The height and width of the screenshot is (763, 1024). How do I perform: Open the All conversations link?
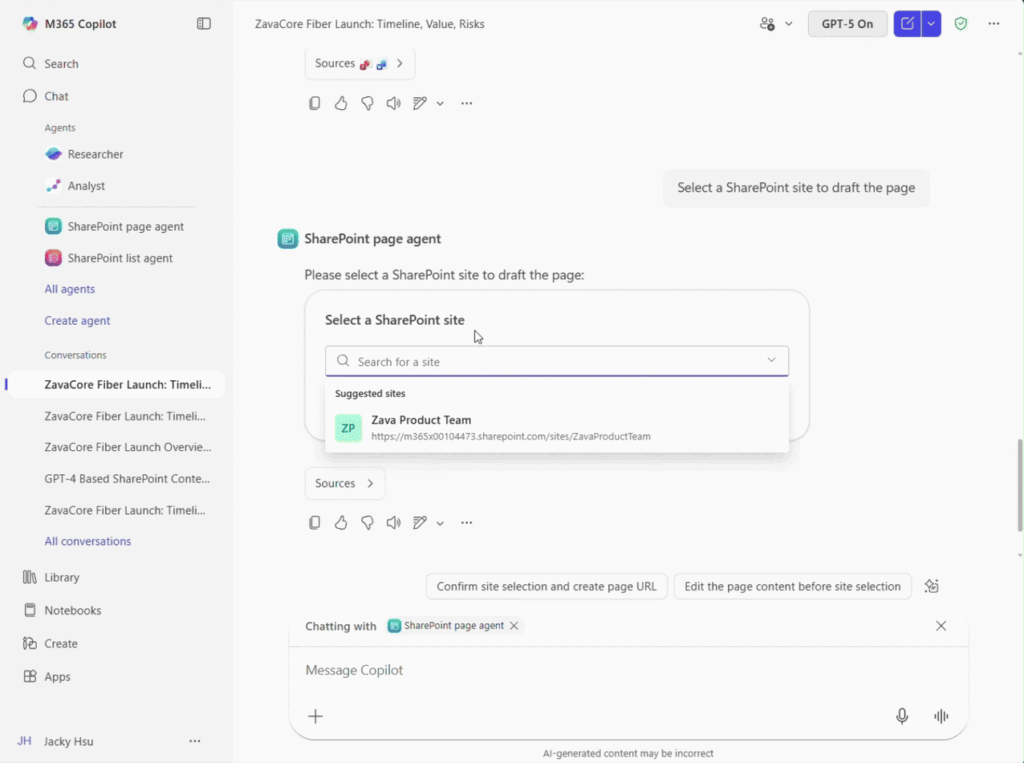tap(87, 541)
